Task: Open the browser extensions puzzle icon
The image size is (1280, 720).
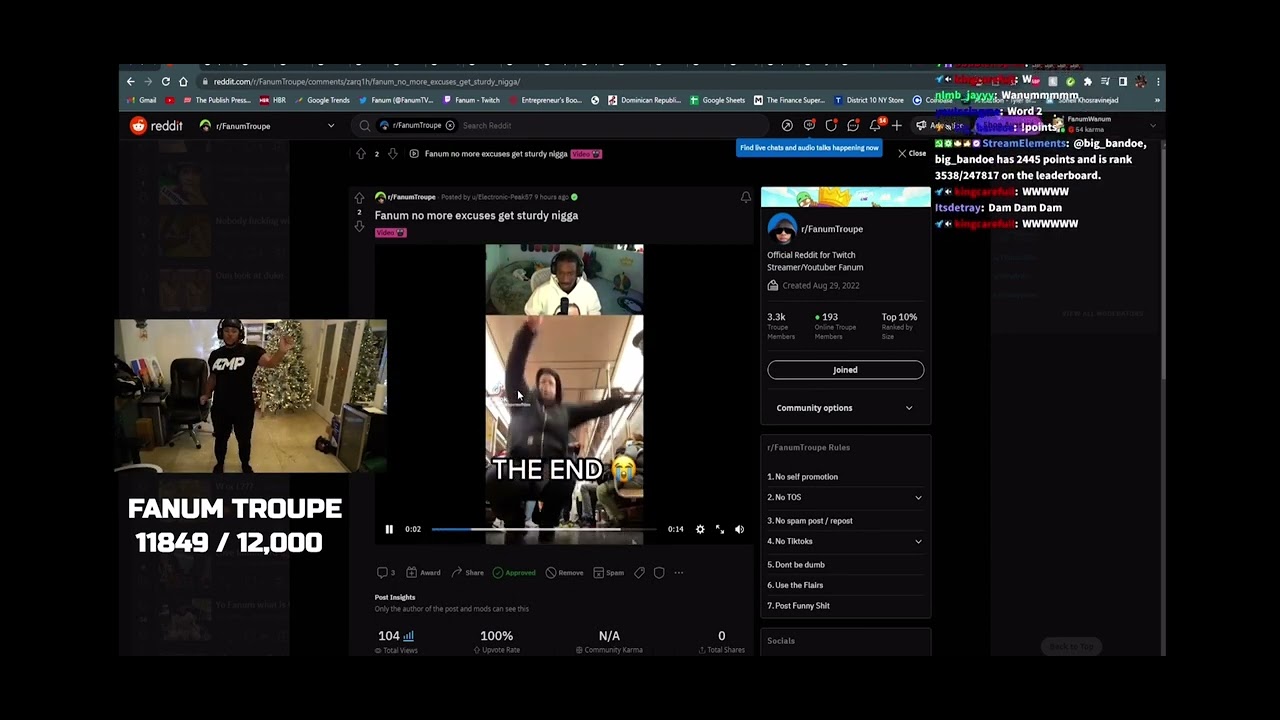Action: [x=1087, y=82]
